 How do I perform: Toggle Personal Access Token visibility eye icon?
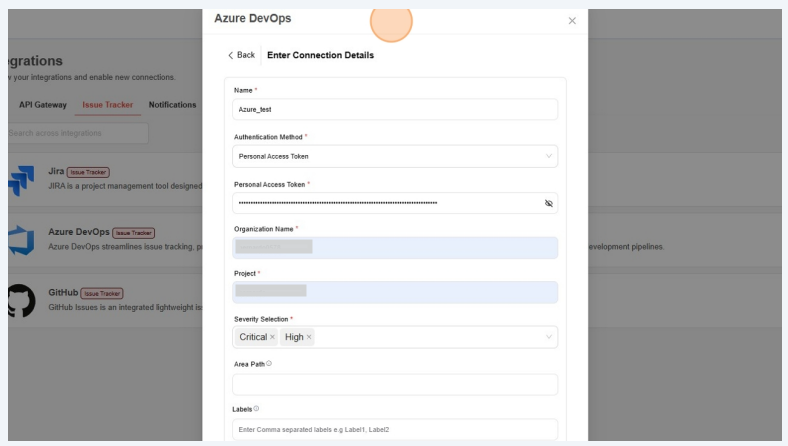[548, 203]
